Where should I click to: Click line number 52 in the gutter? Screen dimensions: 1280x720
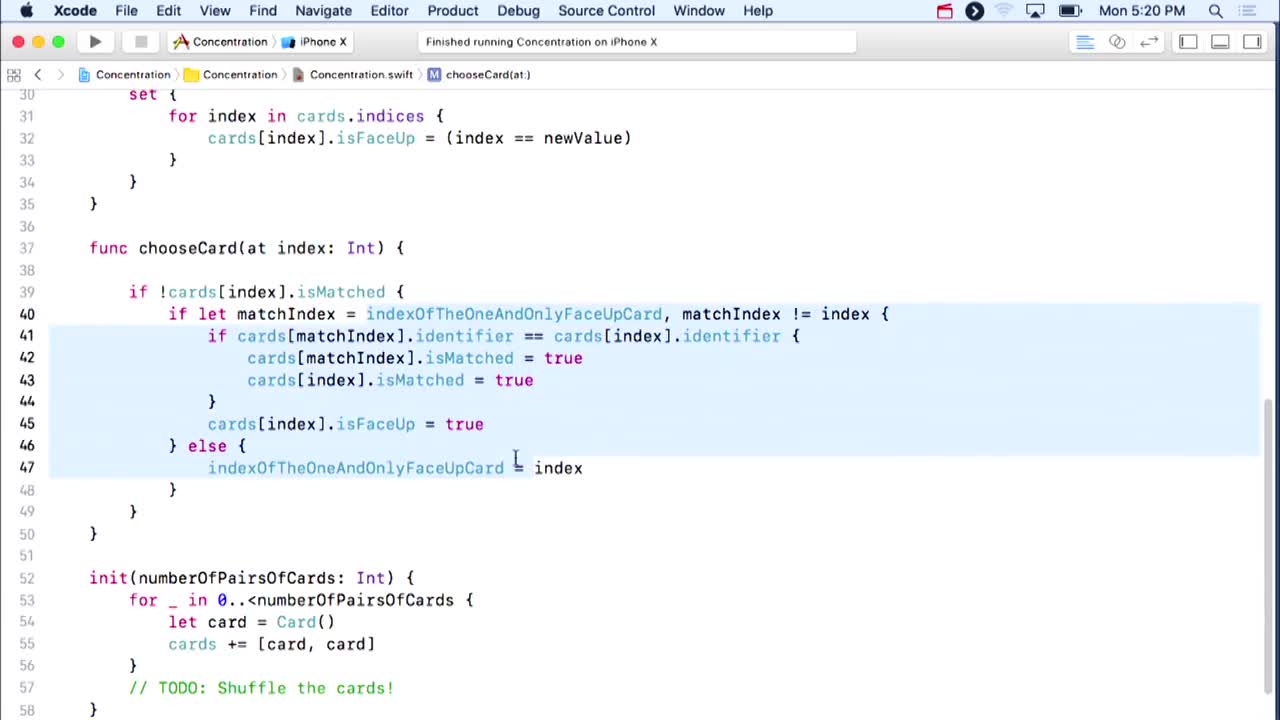coord(27,578)
